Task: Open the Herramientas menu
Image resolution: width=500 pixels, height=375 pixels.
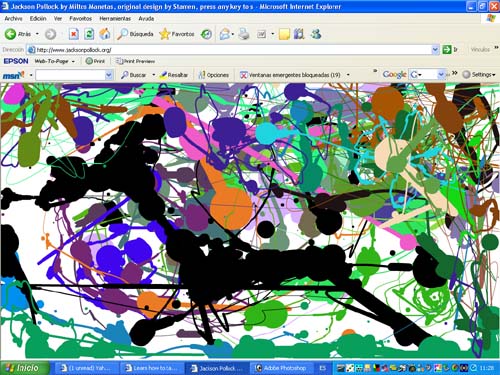Action: pyautogui.click(x=115, y=19)
